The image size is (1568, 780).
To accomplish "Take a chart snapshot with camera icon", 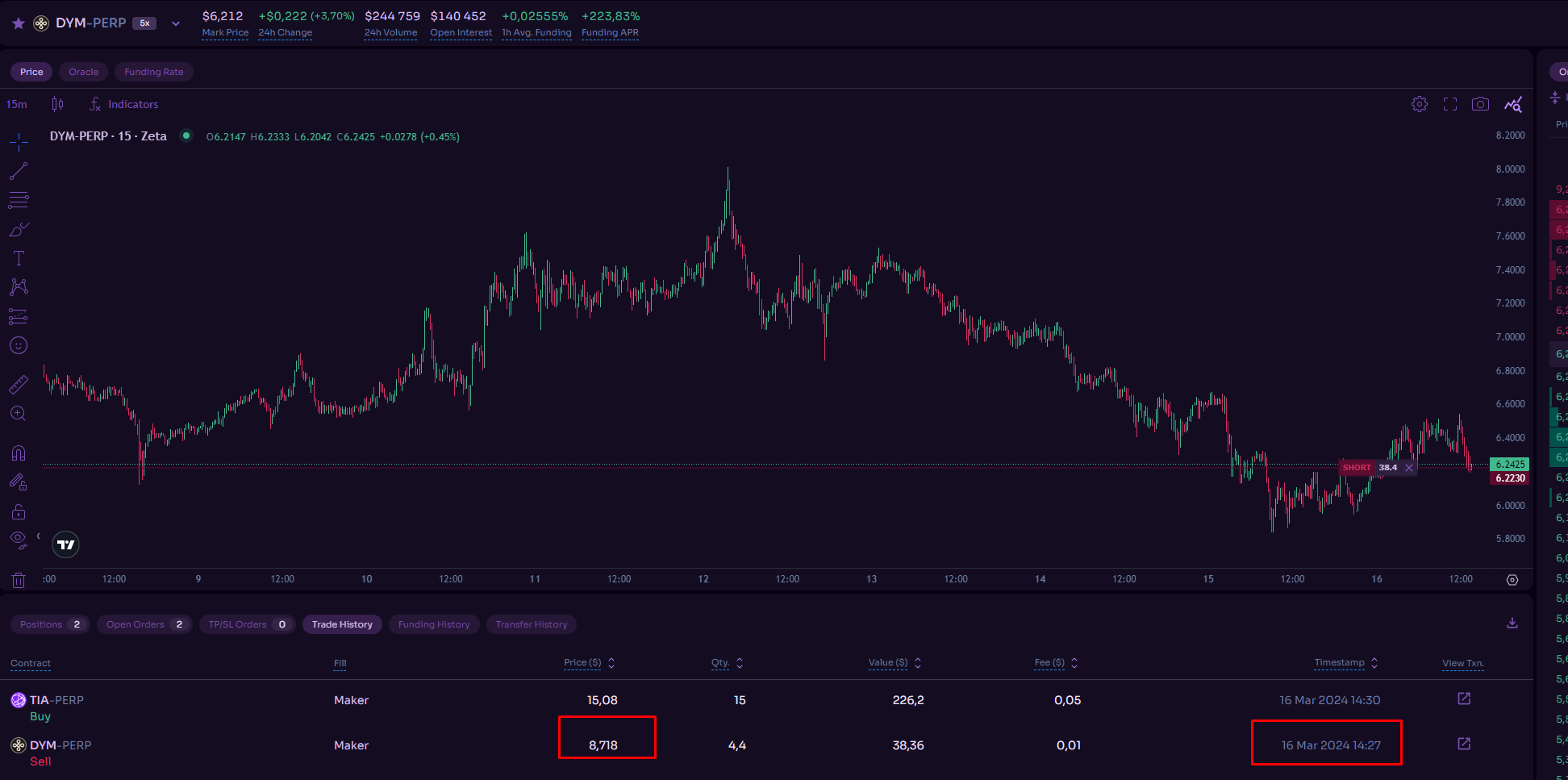I will pyautogui.click(x=1480, y=104).
